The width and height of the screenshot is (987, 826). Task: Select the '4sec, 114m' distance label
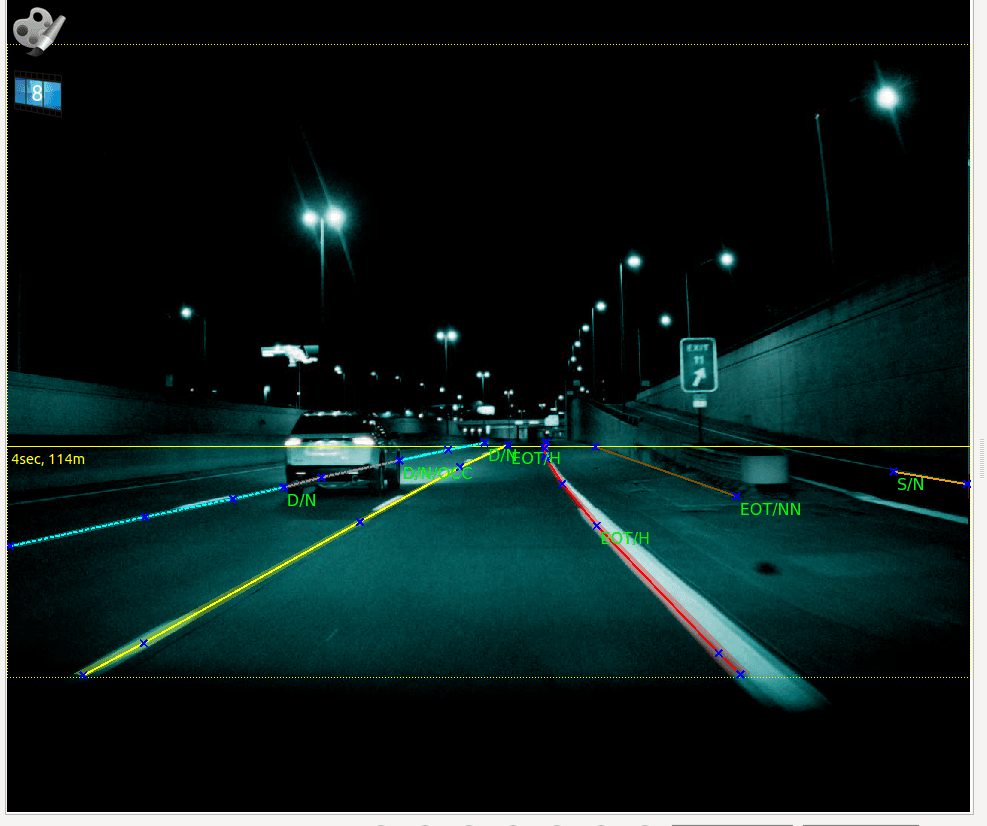(48, 459)
